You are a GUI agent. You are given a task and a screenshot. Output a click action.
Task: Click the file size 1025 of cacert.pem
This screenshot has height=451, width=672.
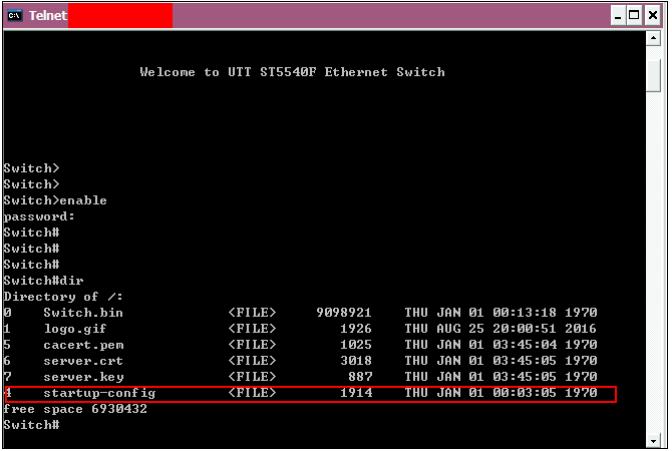(356, 345)
